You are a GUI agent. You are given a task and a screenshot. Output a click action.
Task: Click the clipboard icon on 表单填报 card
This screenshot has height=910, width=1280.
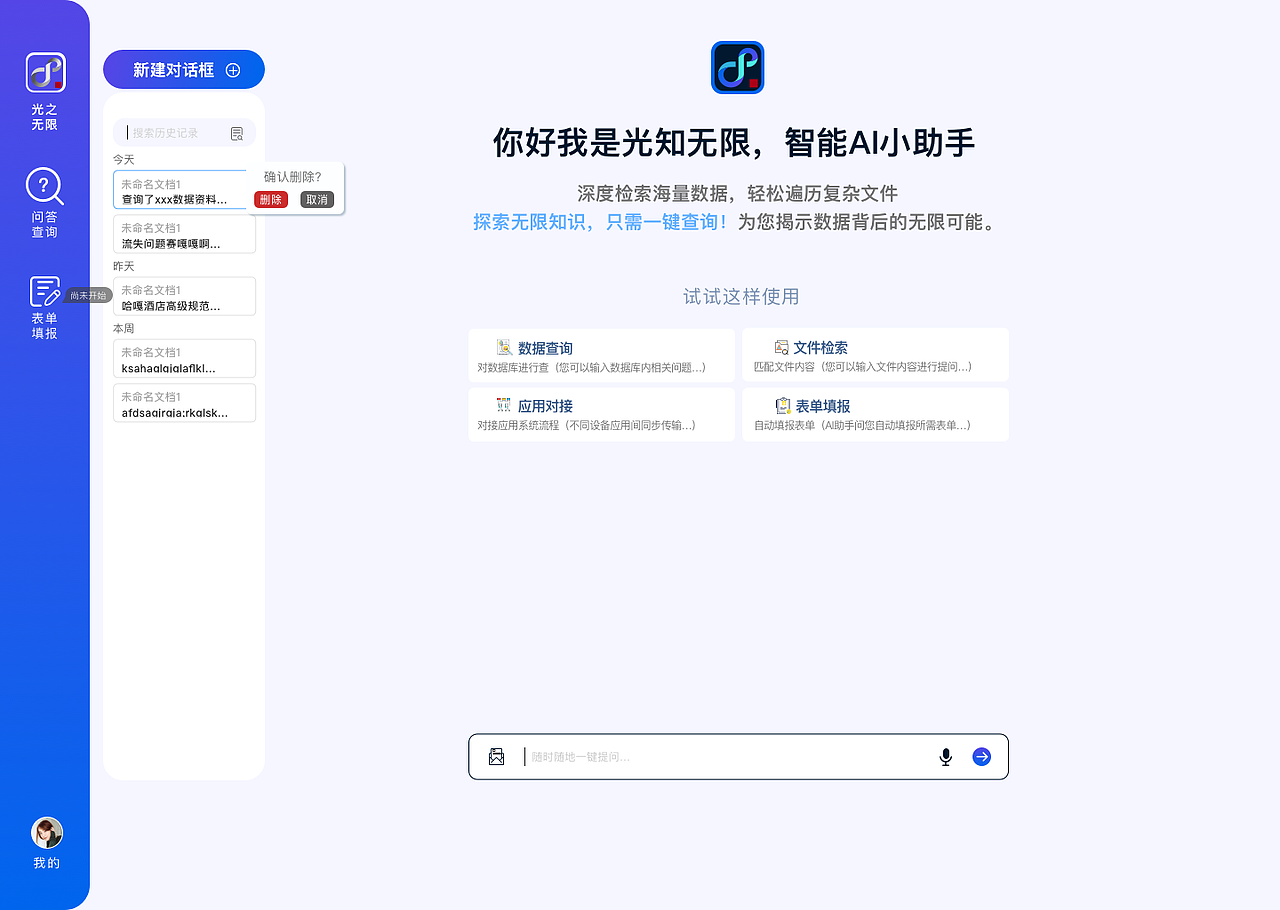[782, 406]
